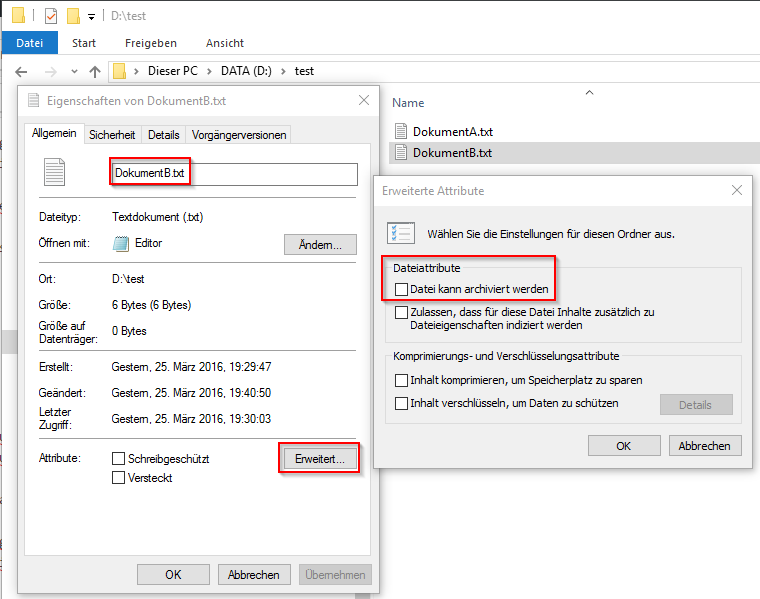
Task: Click the created date ending 19:29:47
Action: pos(191,367)
